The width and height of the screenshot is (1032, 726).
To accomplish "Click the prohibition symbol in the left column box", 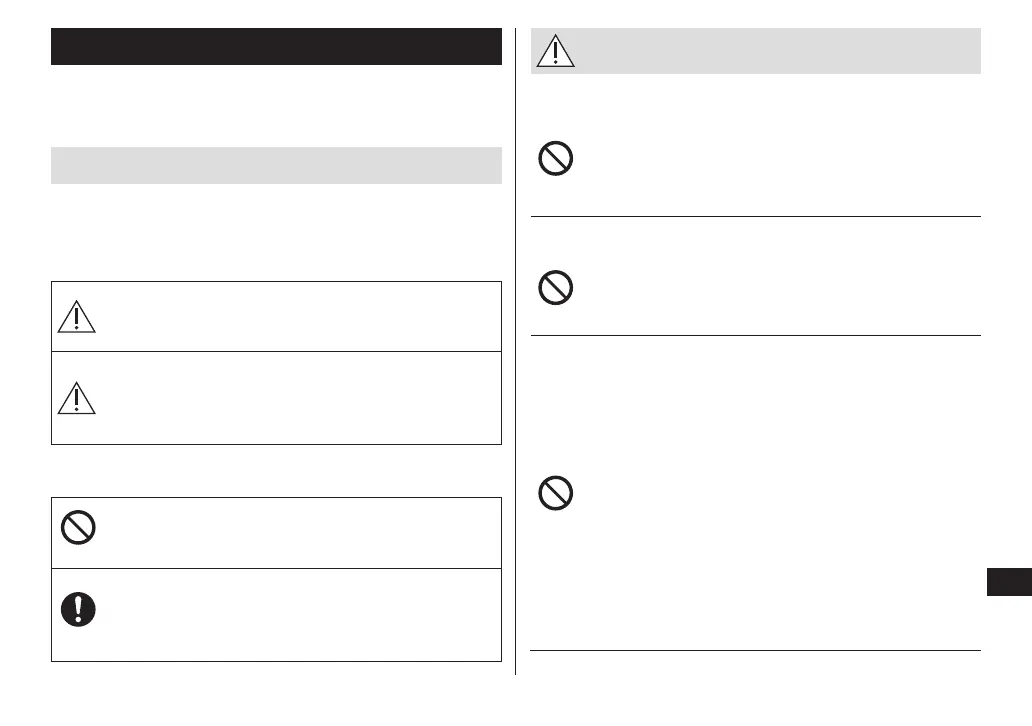I will pyautogui.click(x=77, y=528).
